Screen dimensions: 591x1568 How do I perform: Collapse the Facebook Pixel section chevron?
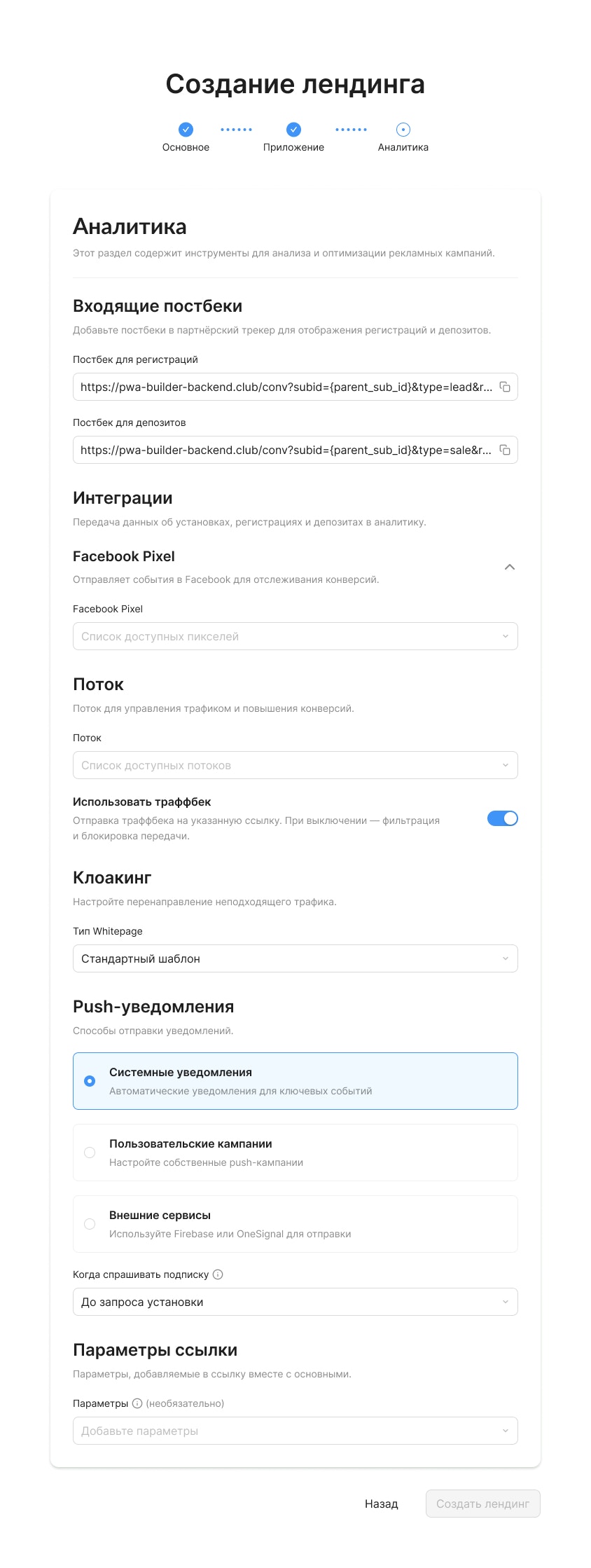510,566
